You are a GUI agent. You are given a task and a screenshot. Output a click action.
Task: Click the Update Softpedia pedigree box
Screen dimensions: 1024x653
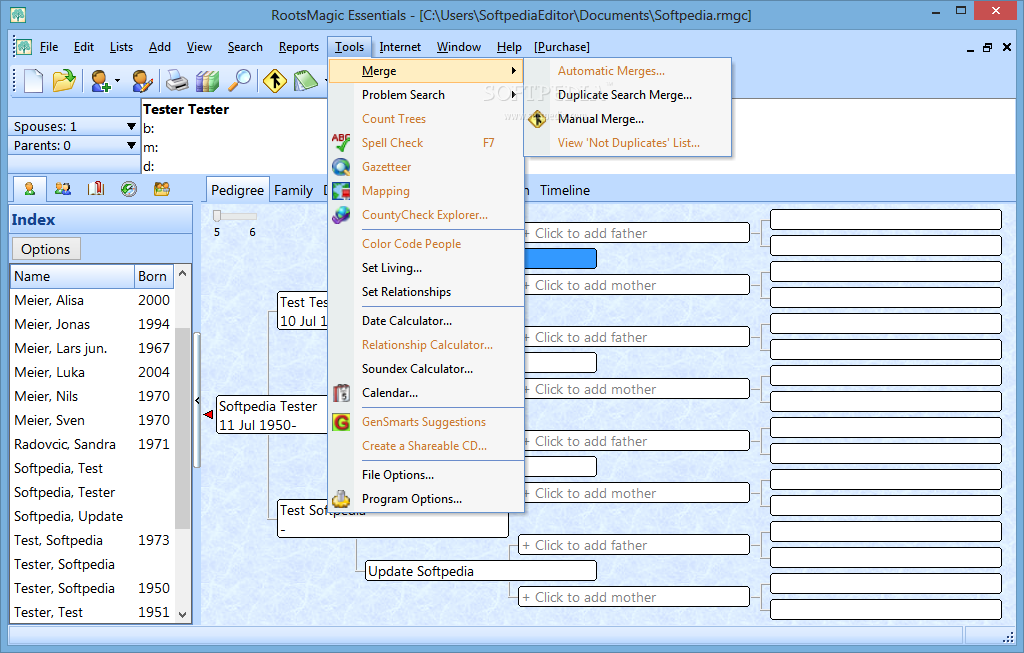[481, 571]
